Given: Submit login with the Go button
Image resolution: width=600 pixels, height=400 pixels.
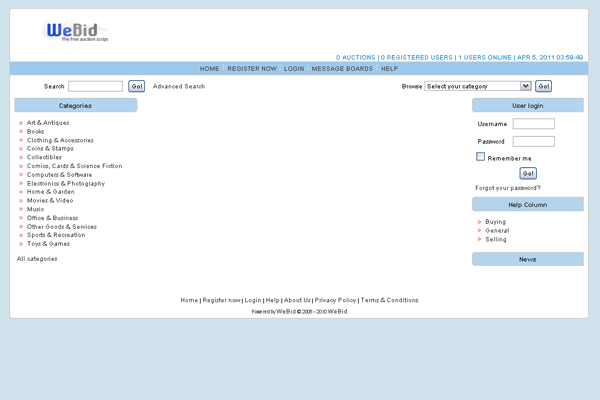Looking at the screenshot, I should pos(528,173).
